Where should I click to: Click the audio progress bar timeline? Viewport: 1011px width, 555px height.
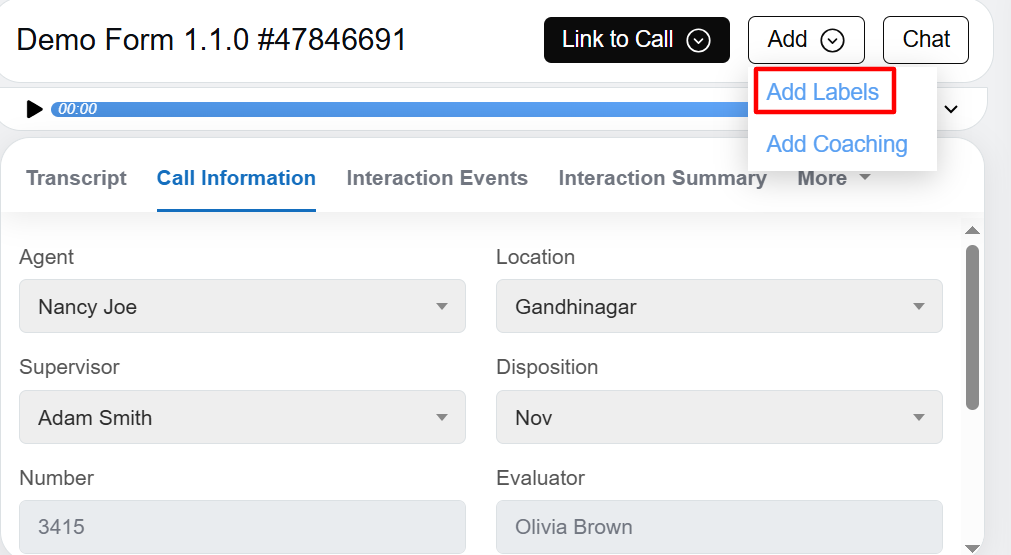tap(400, 109)
